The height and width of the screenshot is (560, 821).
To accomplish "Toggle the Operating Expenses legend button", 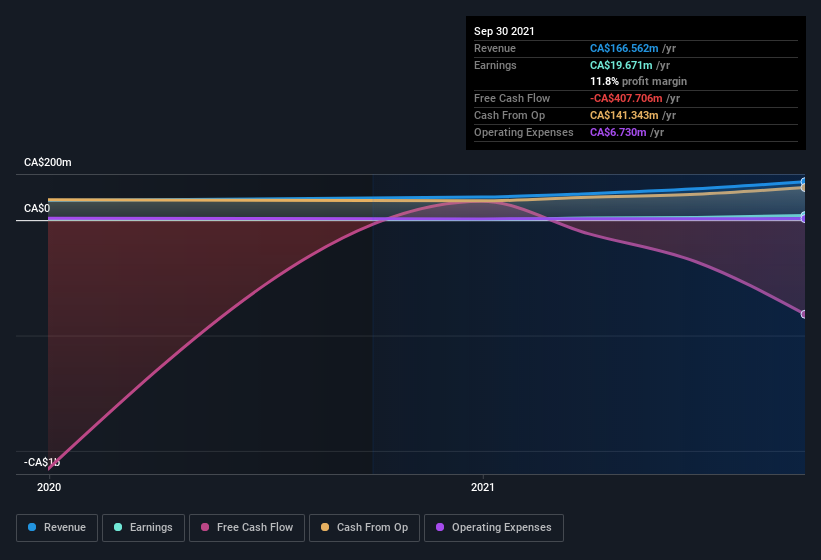I will 494,528.
